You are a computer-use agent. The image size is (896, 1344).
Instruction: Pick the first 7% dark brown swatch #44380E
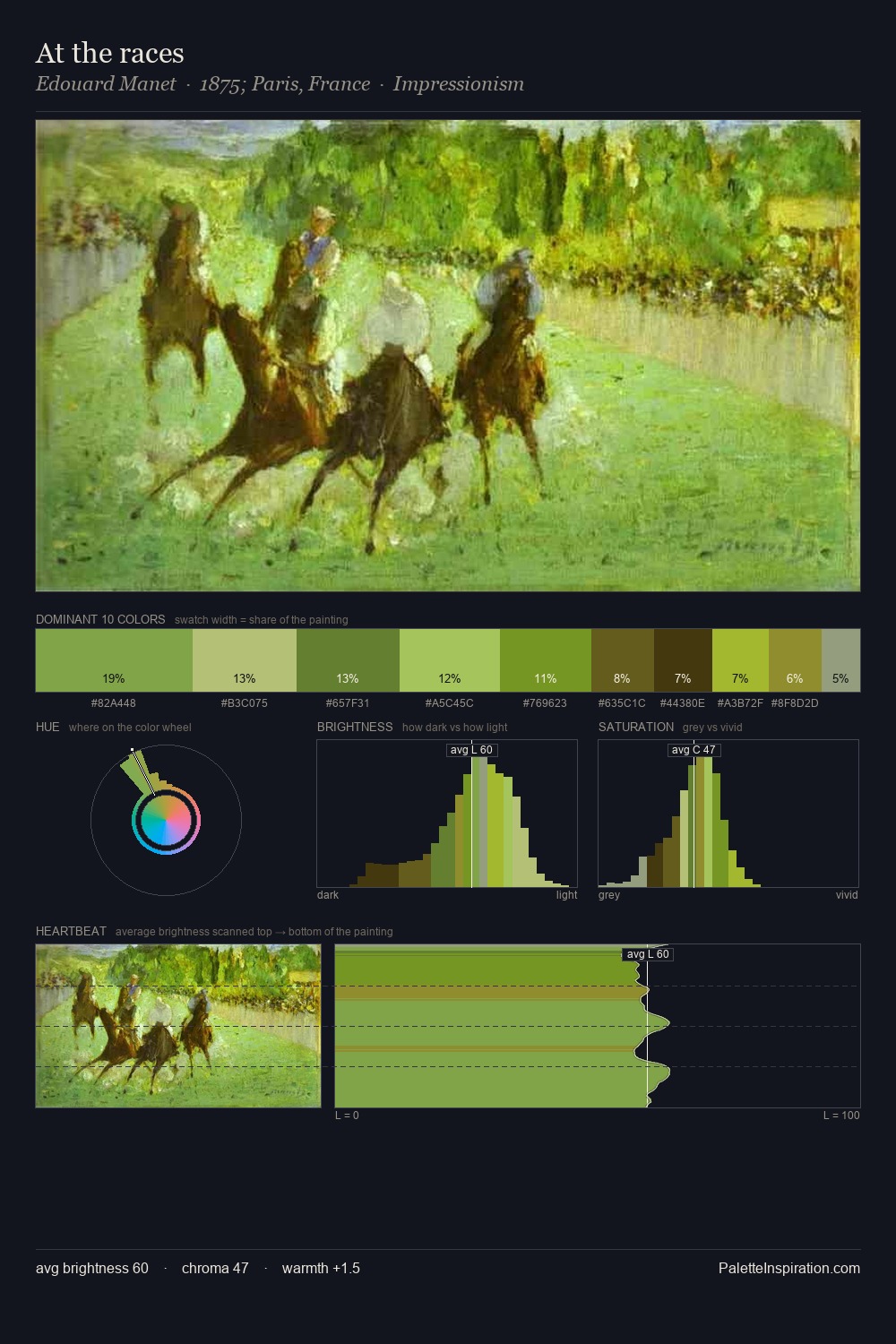[x=683, y=660]
